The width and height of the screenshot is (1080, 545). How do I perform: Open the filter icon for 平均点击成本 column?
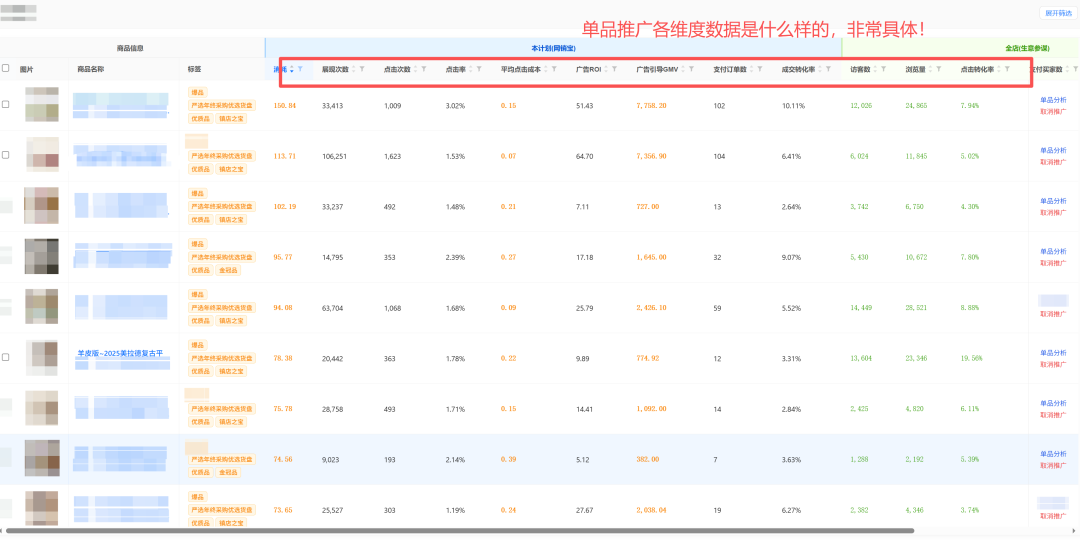(554, 69)
